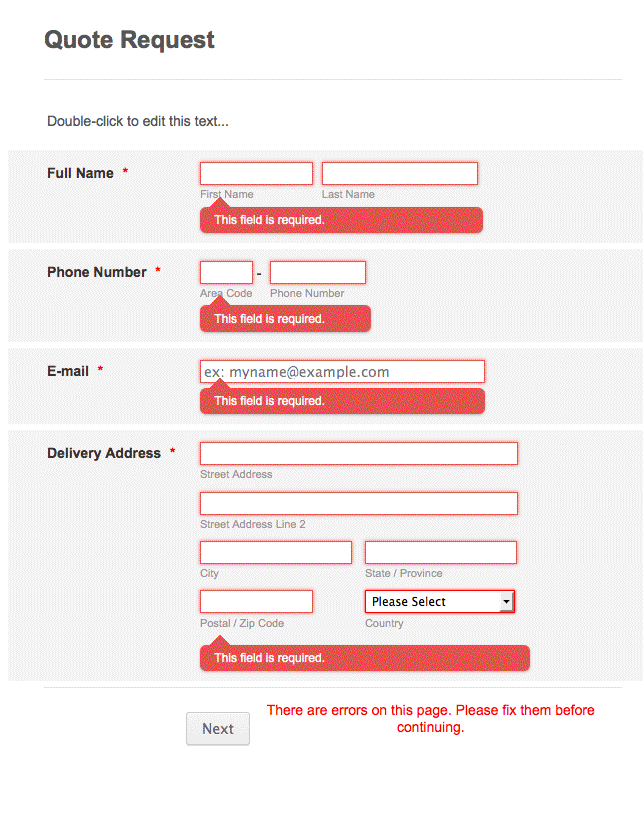The width and height of the screenshot is (643, 827).
Task: Click the Last Name input box
Action: pyautogui.click(x=399, y=173)
